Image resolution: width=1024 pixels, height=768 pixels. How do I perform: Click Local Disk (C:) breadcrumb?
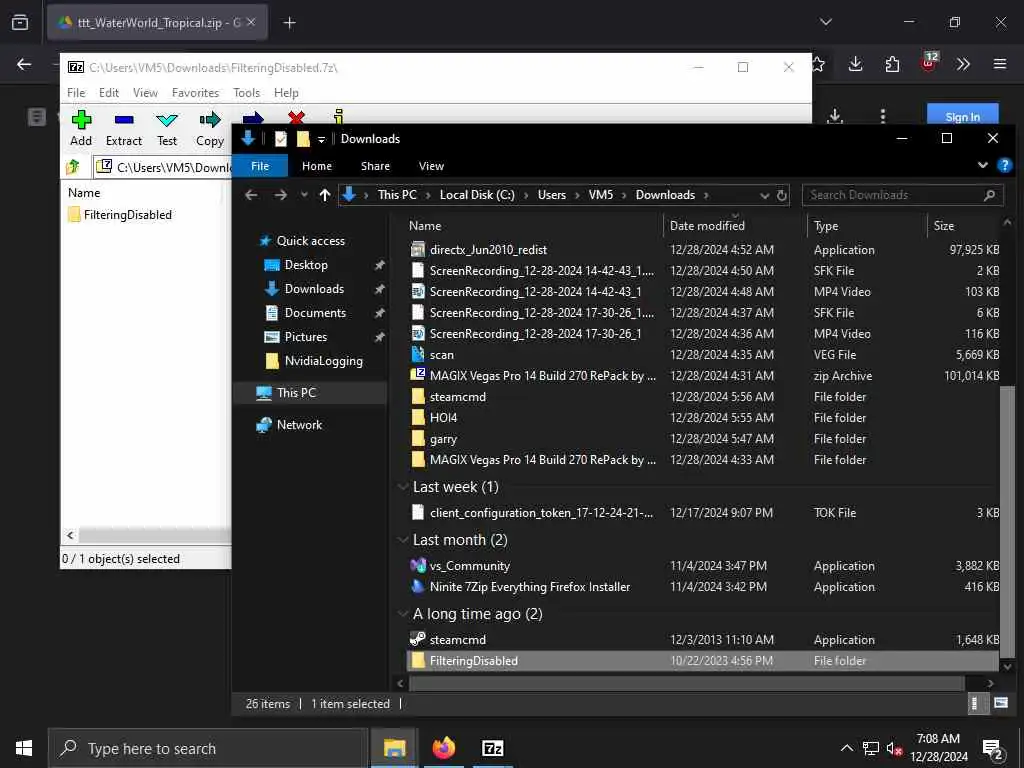[477, 195]
